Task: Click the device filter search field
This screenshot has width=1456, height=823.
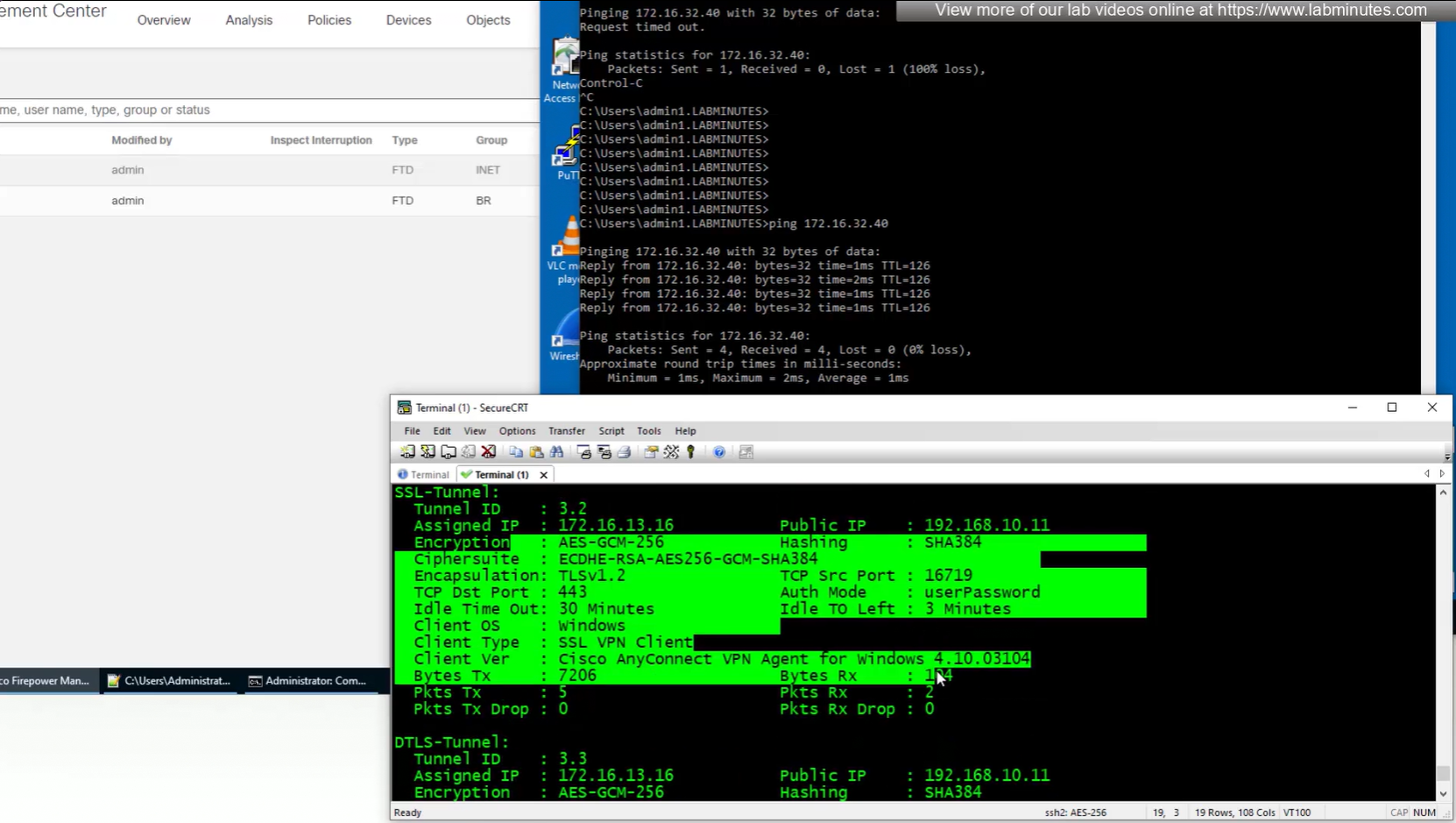Action: point(263,110)
